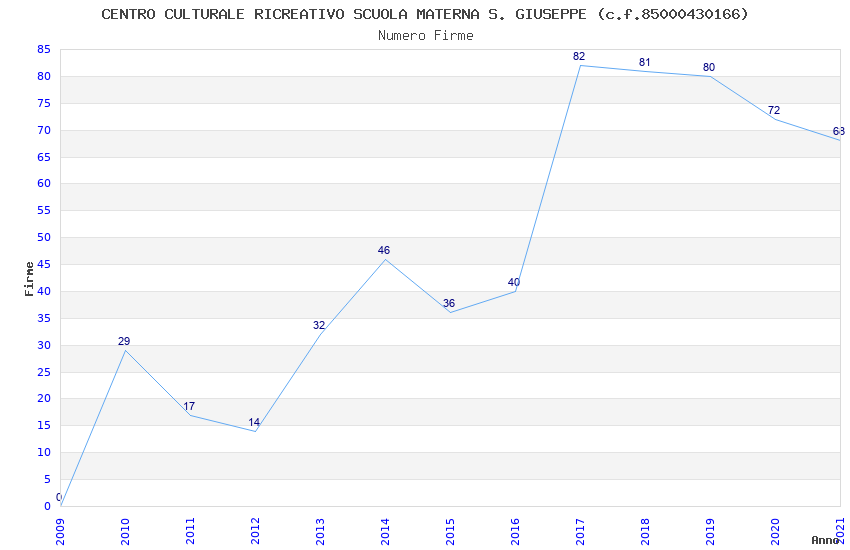Click the x-axis year 2018

click(x=646, y=532)
